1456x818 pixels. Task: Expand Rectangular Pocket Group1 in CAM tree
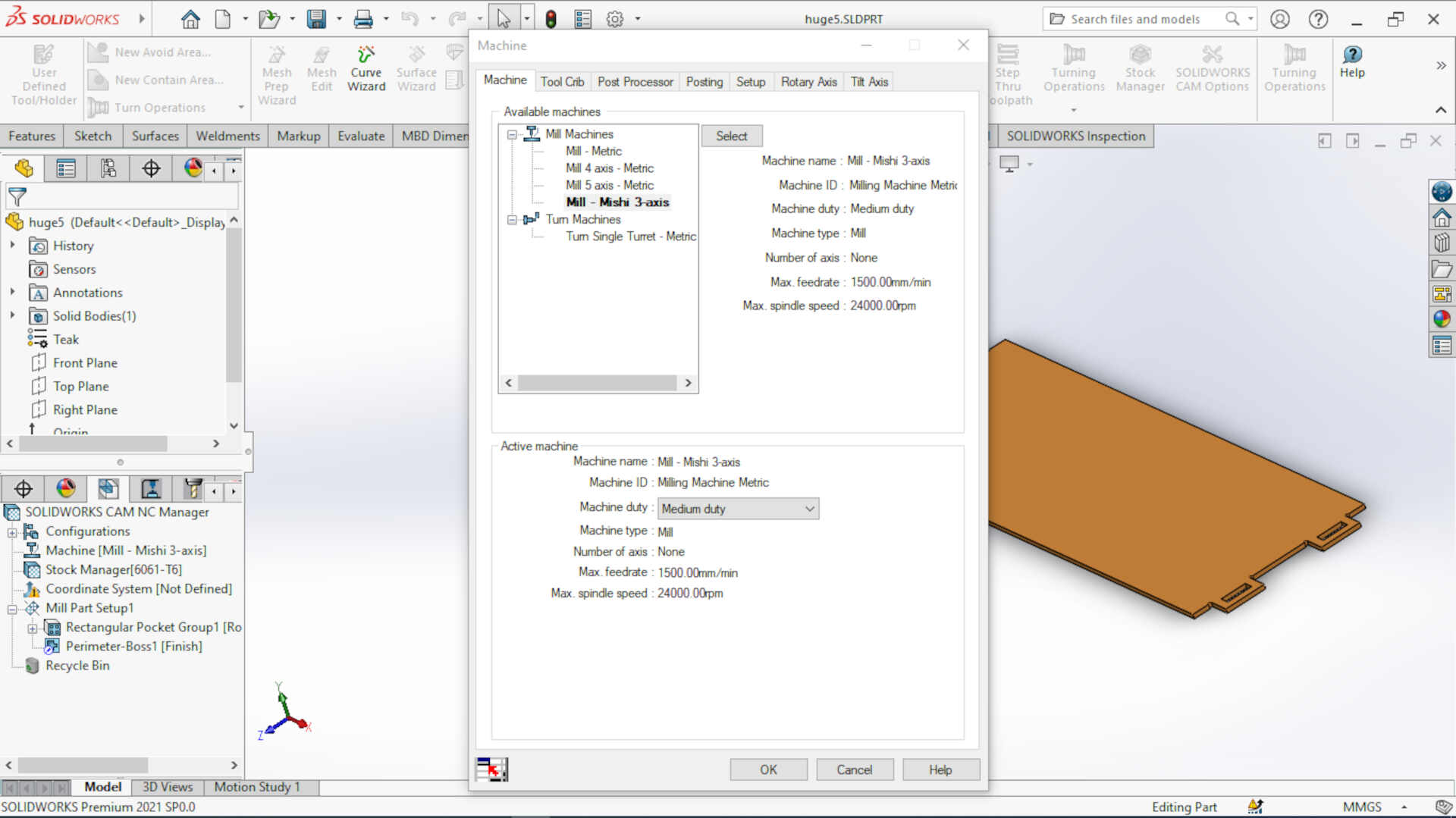click(33, 628)
